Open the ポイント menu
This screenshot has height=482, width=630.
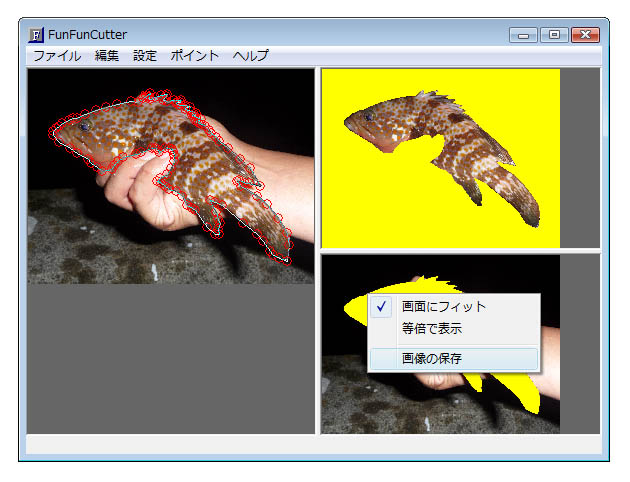tap(194, 55)
